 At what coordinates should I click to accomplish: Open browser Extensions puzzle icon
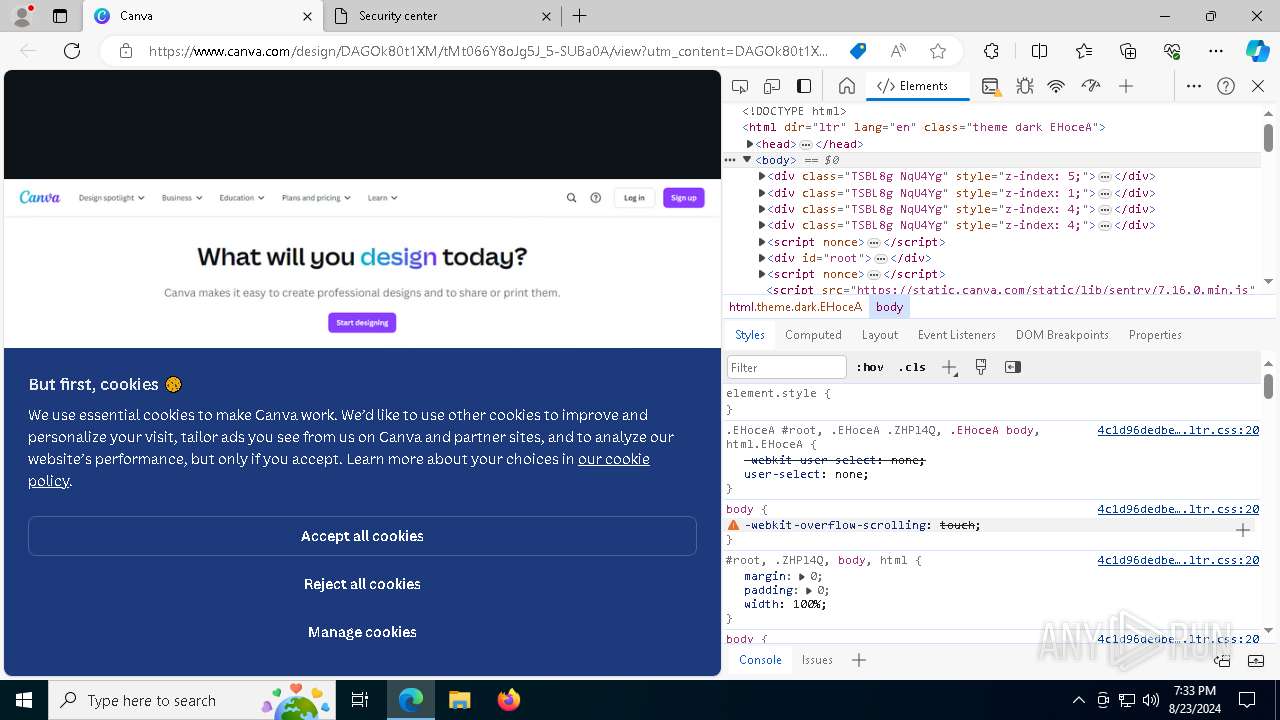(x=991, y=51)
